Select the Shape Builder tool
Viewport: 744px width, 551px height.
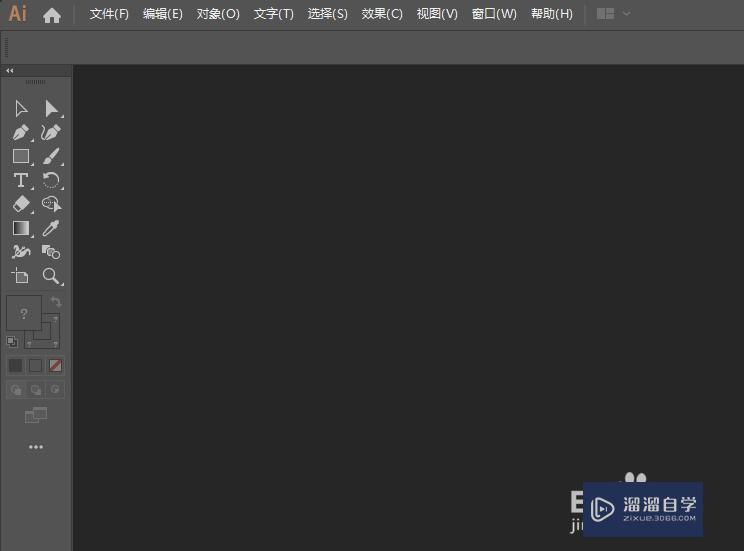(x=51, y=204)
